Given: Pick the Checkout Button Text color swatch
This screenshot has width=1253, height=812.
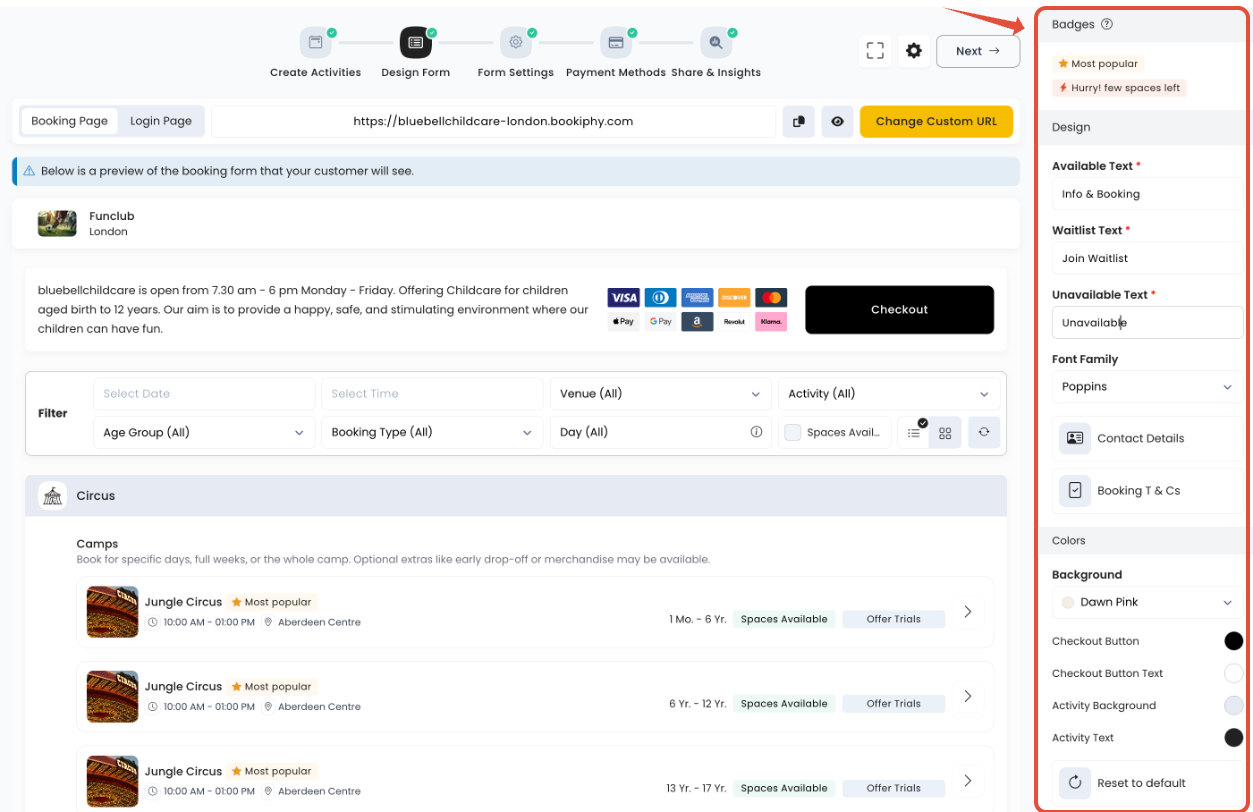Looking at the screenshot, I should (1233, 673).
